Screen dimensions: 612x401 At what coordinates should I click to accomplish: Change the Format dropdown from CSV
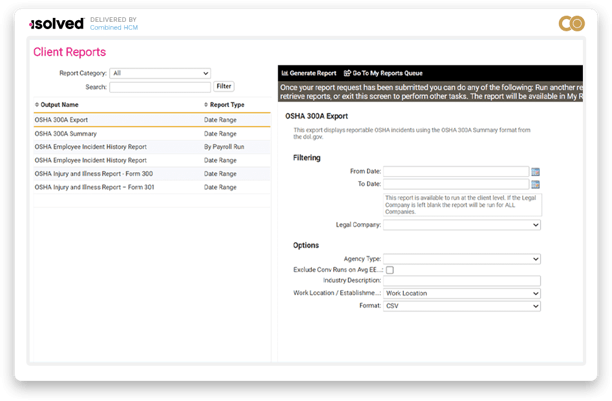click(462, 305)
